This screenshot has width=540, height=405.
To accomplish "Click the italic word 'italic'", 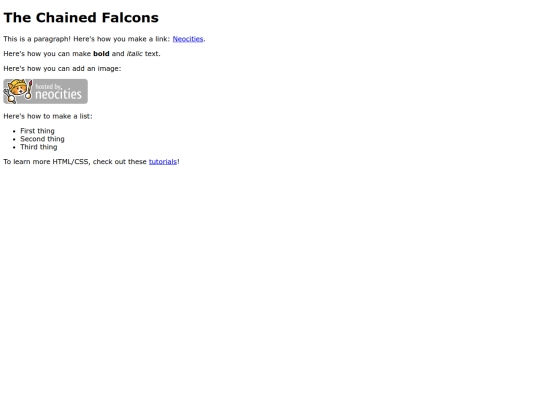I will click(x=135, y=54).
